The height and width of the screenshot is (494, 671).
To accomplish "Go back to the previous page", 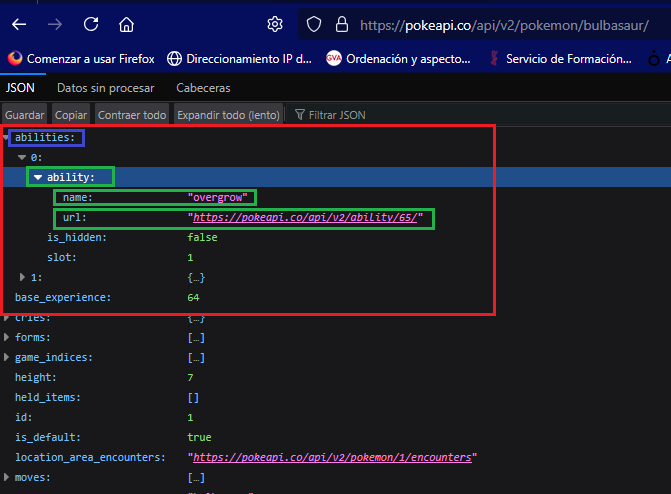I will (x=19, y=24).
